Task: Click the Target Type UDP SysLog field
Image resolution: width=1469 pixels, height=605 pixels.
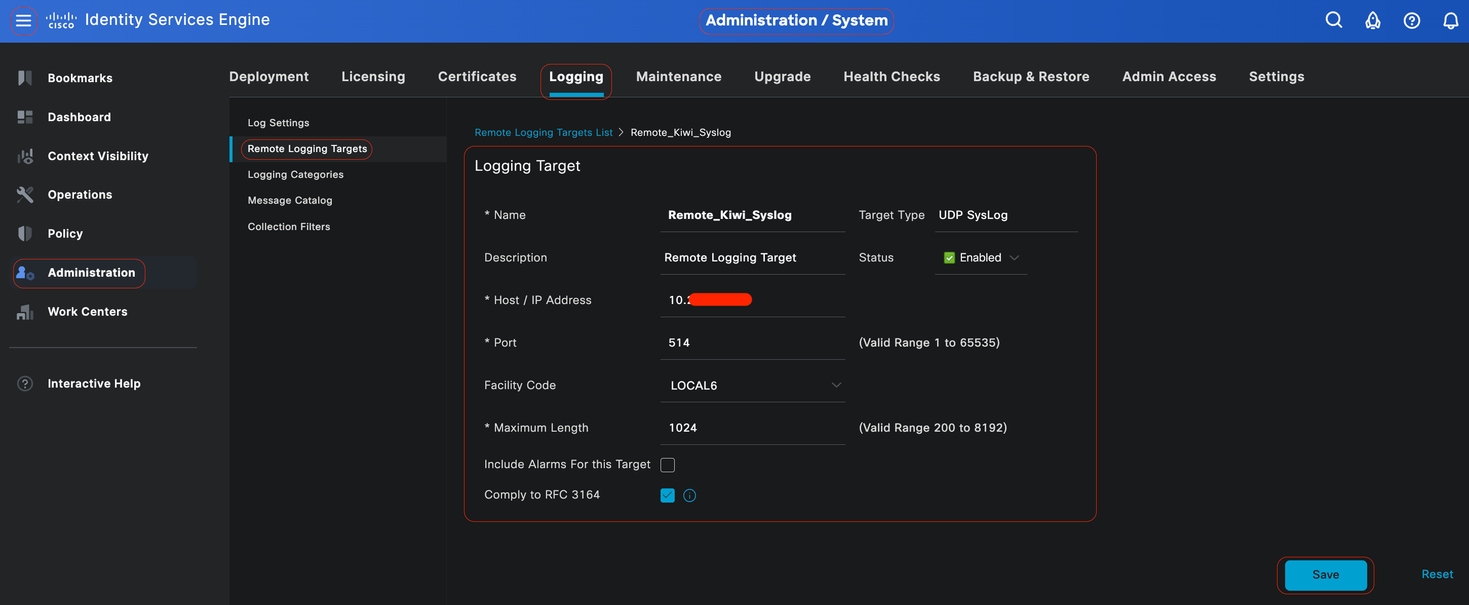Action: tap(1006, 215)
